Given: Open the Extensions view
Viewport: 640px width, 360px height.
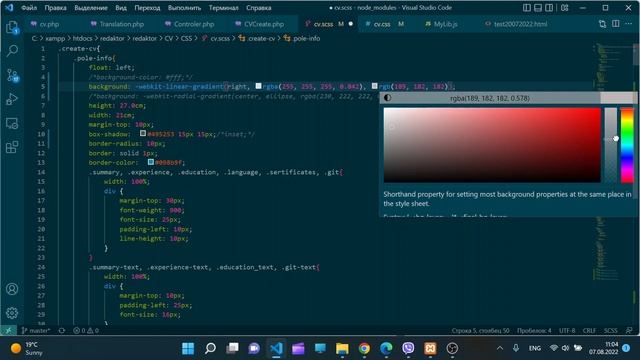Looking at the screenshot, I should [12, 147].
